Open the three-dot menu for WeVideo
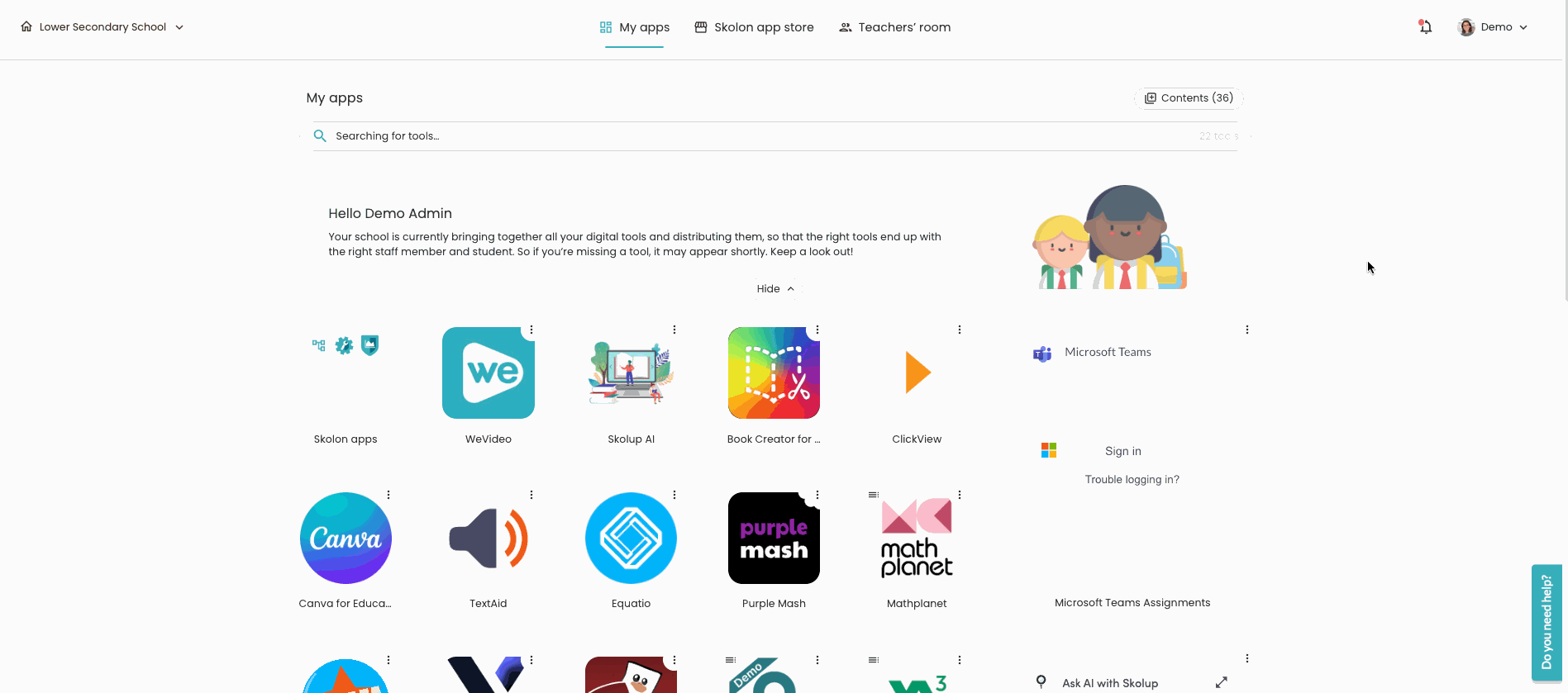The width and height of the screenshot is (1568, 693). click(531, 330)
